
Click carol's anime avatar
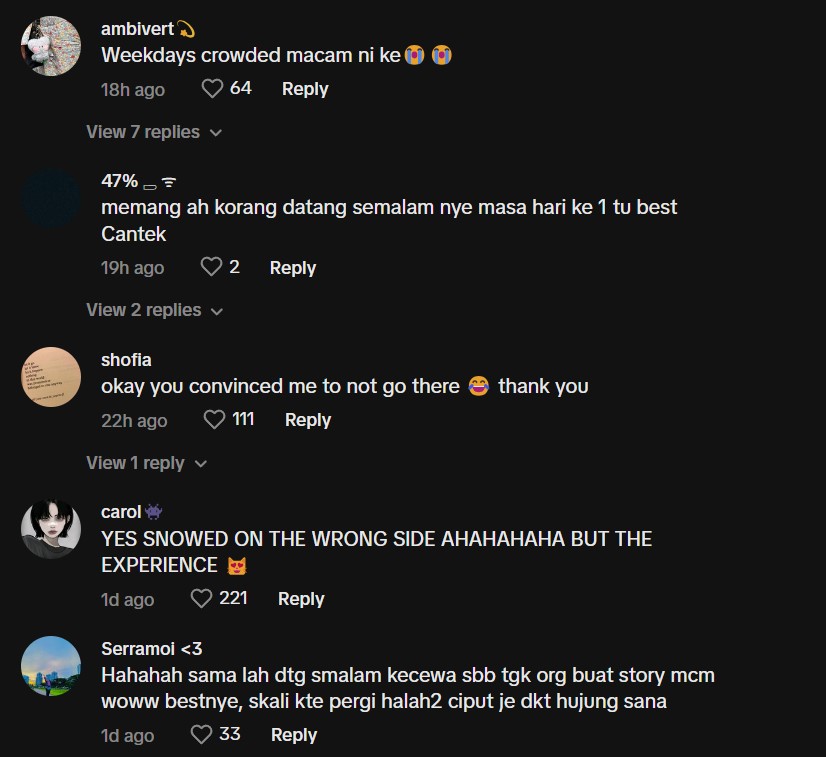click(50, 529)
